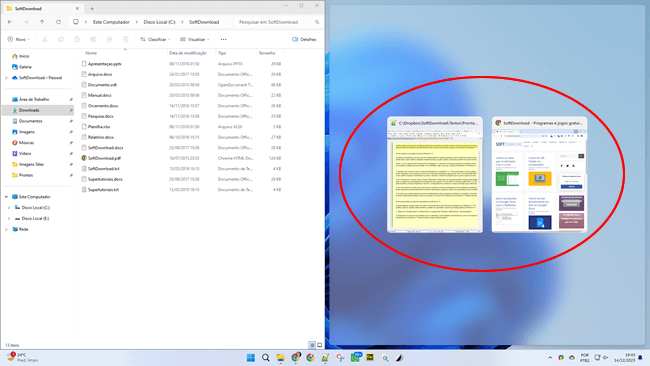Image resolution: width=650 pixels, height=366 pixels.
Task: Open taskbar Search magnifier
Action: (x=266, y=358)
